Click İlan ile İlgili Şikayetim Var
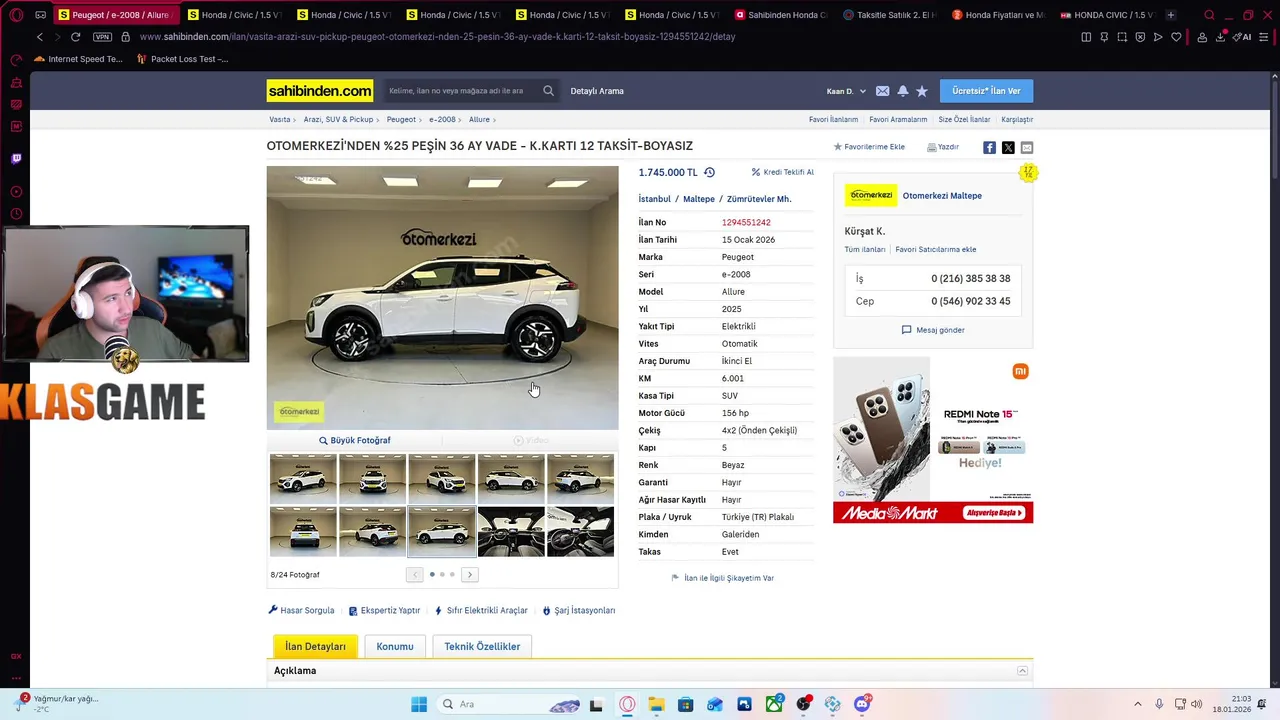Viewport: 1280px width, 720px height. 723,578
